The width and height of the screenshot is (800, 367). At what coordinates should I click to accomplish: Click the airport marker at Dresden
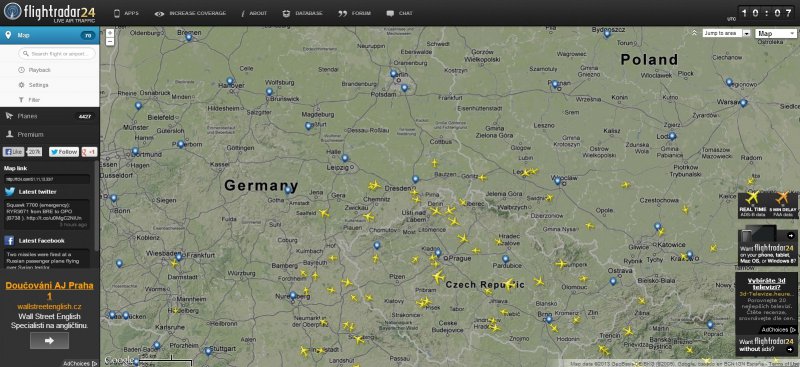tap(415, 179)
